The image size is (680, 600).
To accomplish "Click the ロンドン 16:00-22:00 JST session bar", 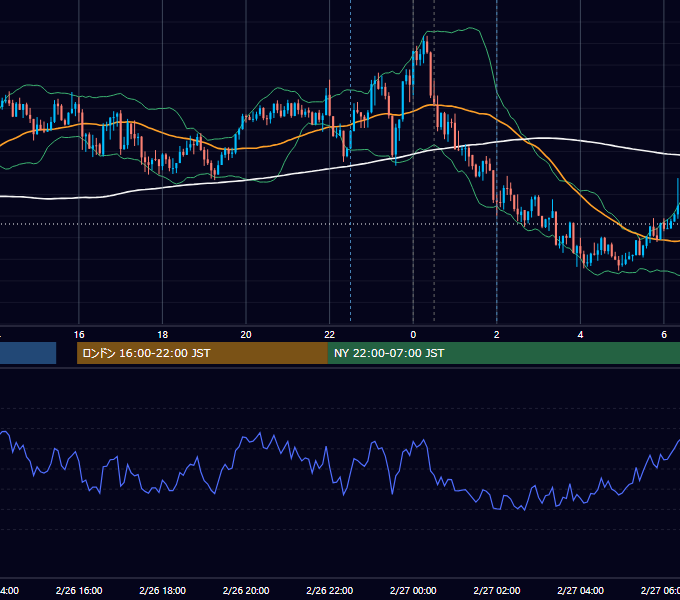I will pyautogui.click(x=202, y=353).
